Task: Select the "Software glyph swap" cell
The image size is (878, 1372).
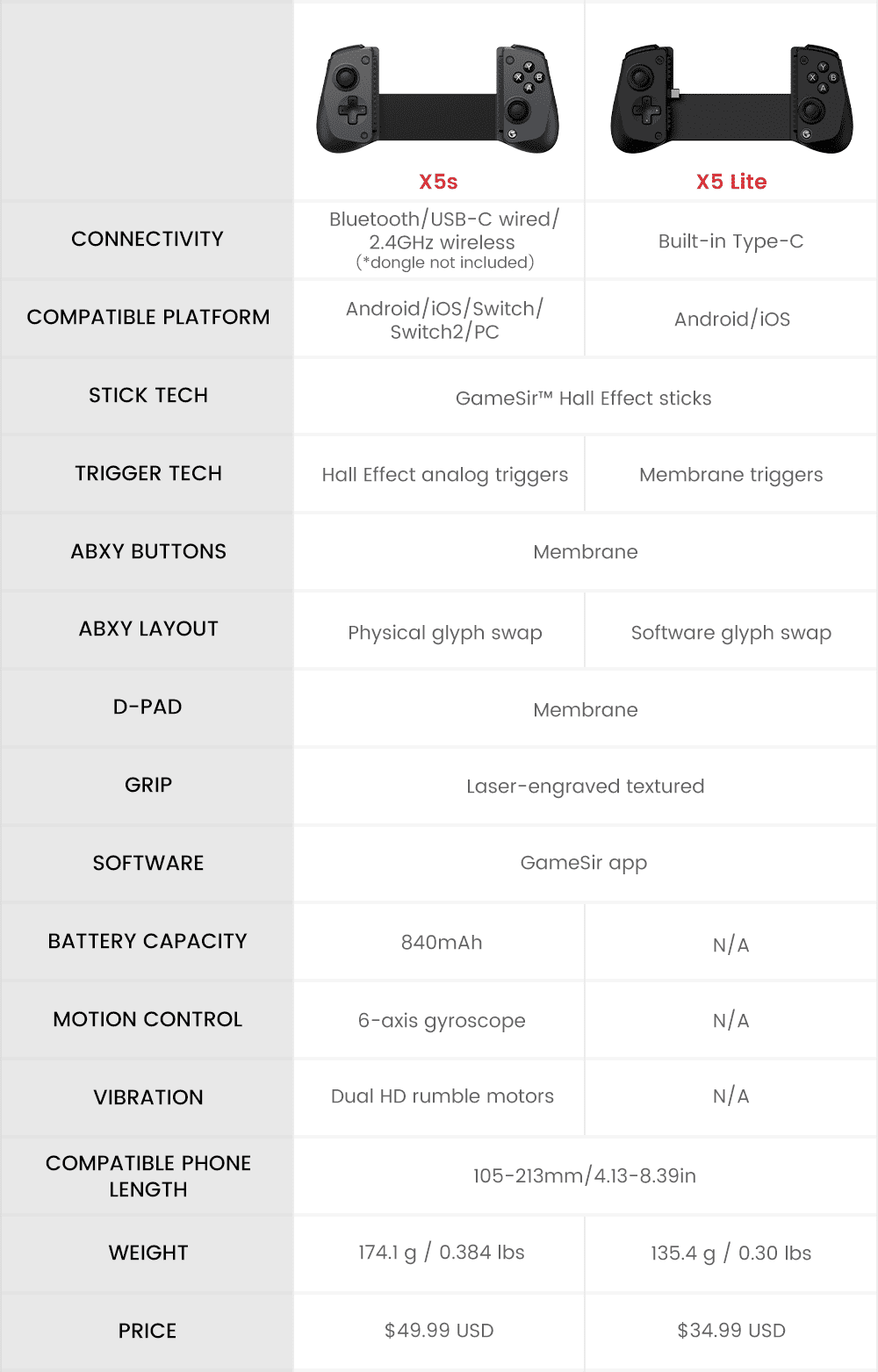Action: point(731,633)
